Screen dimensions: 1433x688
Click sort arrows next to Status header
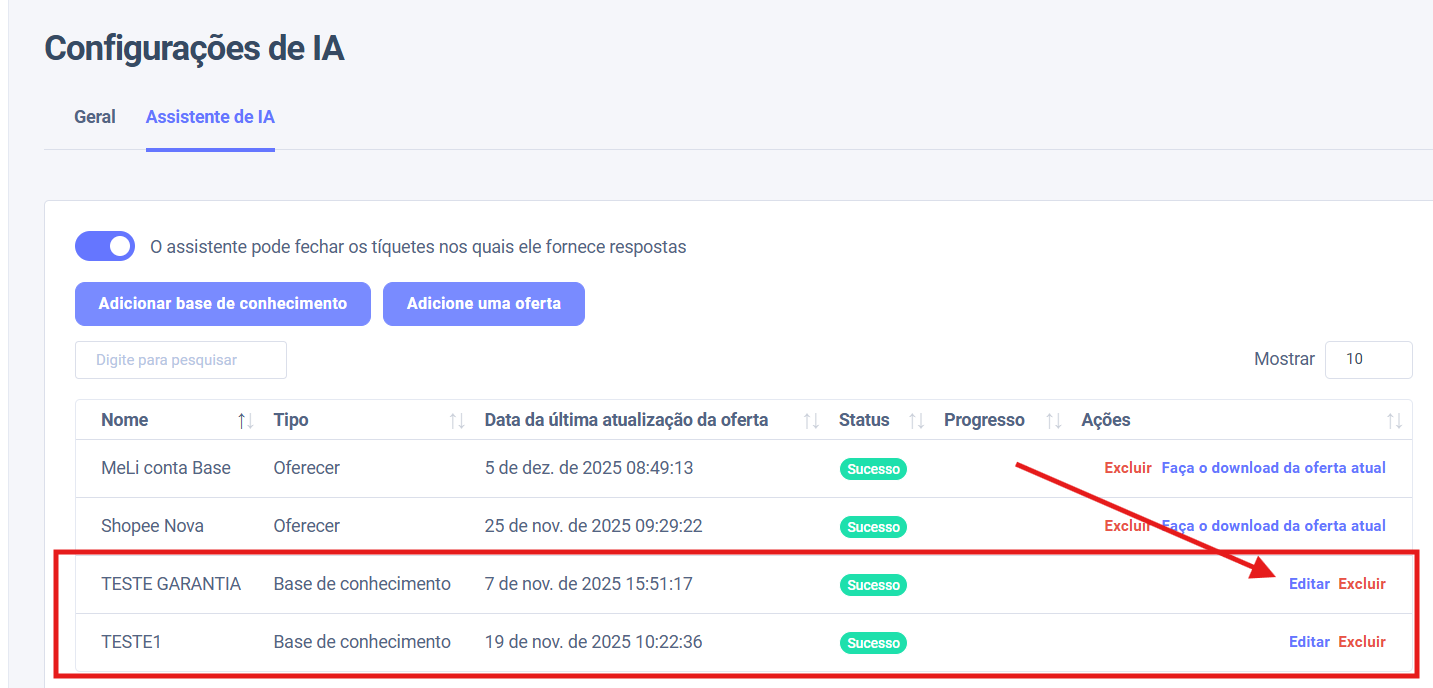pos(916,421)
